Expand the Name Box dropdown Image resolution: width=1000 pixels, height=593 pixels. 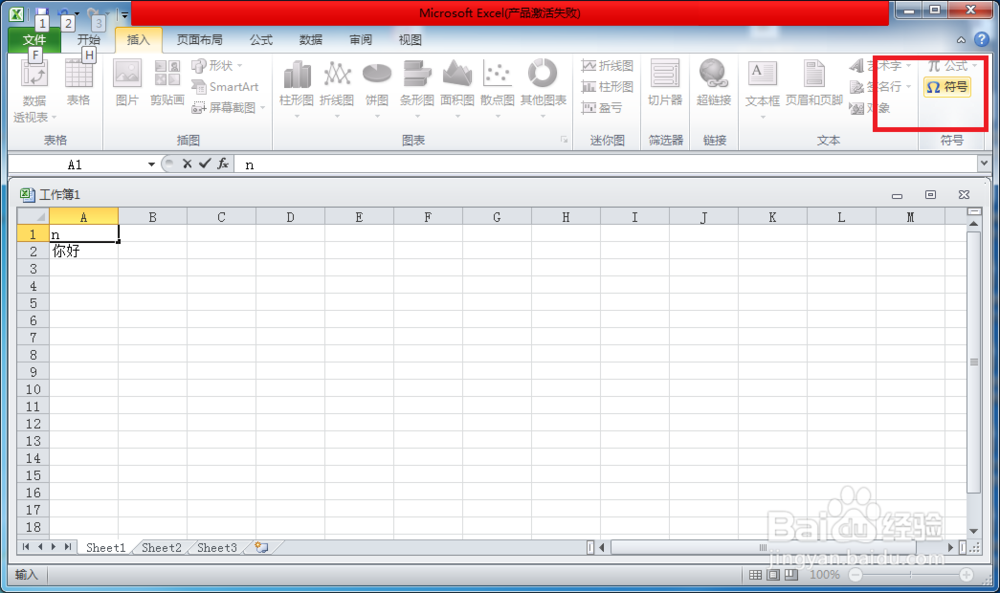pos(151,165)
